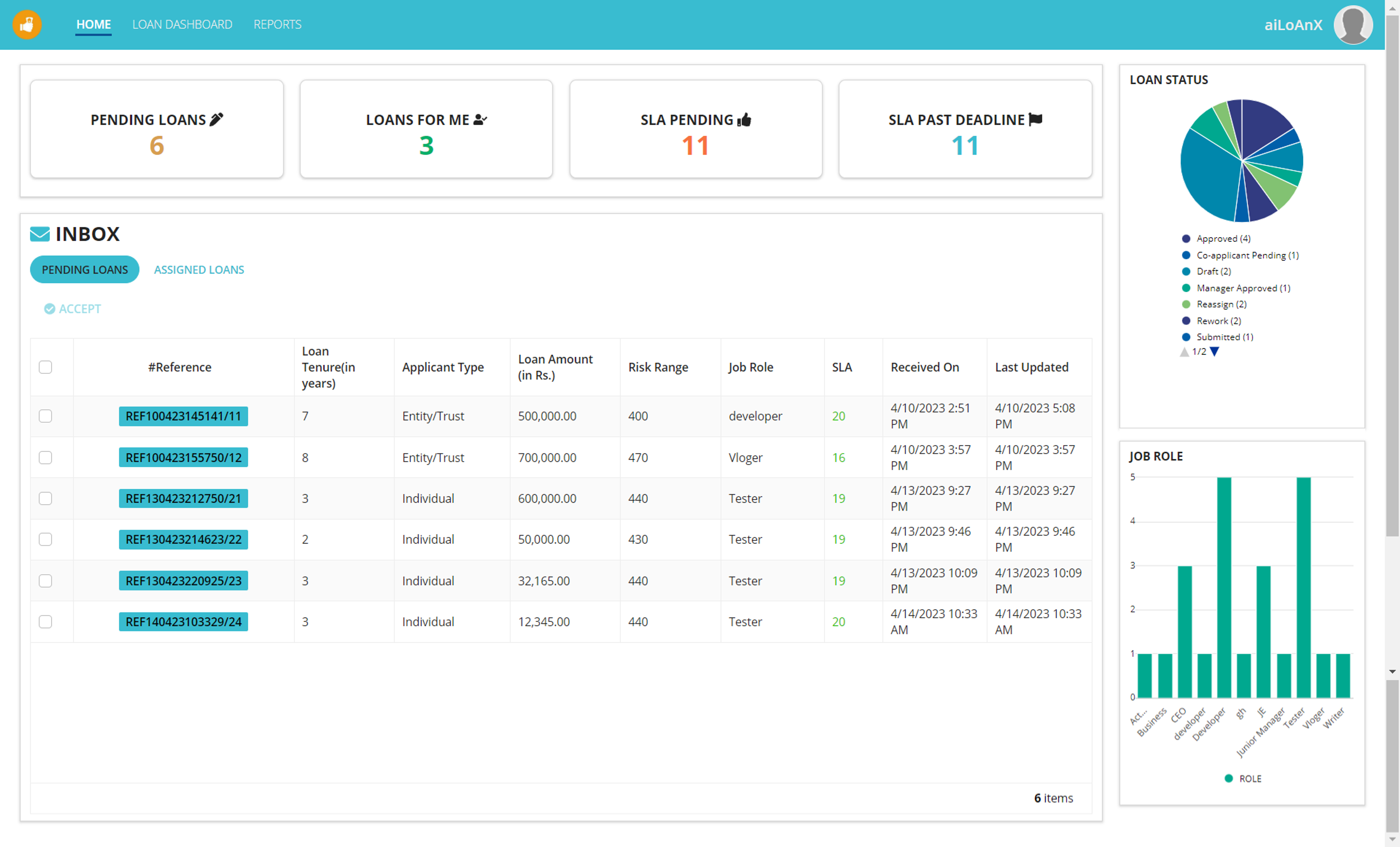The image size is (1400, 847).
Task: Open the user profile avatar
Action: coord(1353,24)
